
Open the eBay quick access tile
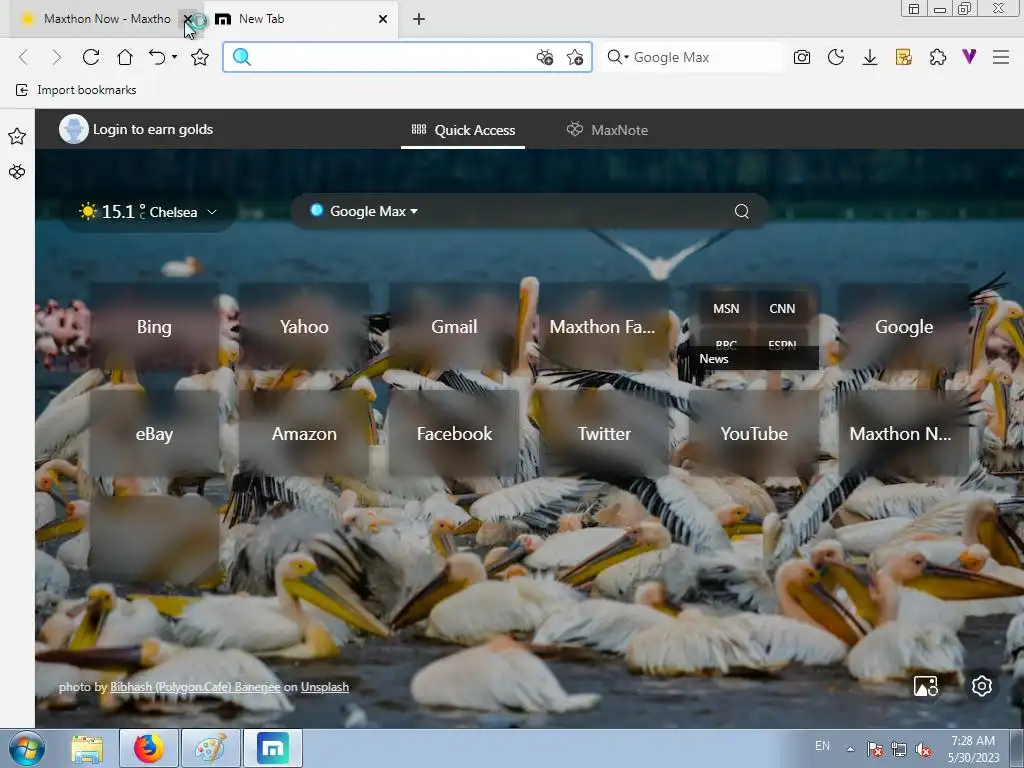[x=154, y=434]
